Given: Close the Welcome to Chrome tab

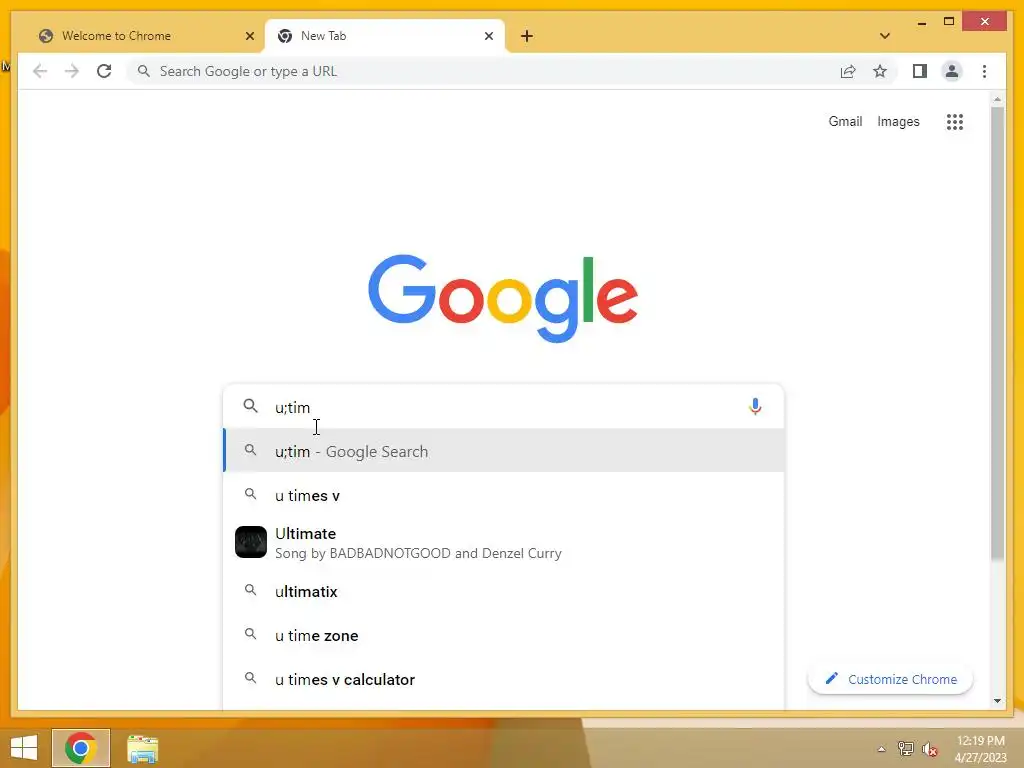Looking at the screenshot, I should tap(249, 36).
